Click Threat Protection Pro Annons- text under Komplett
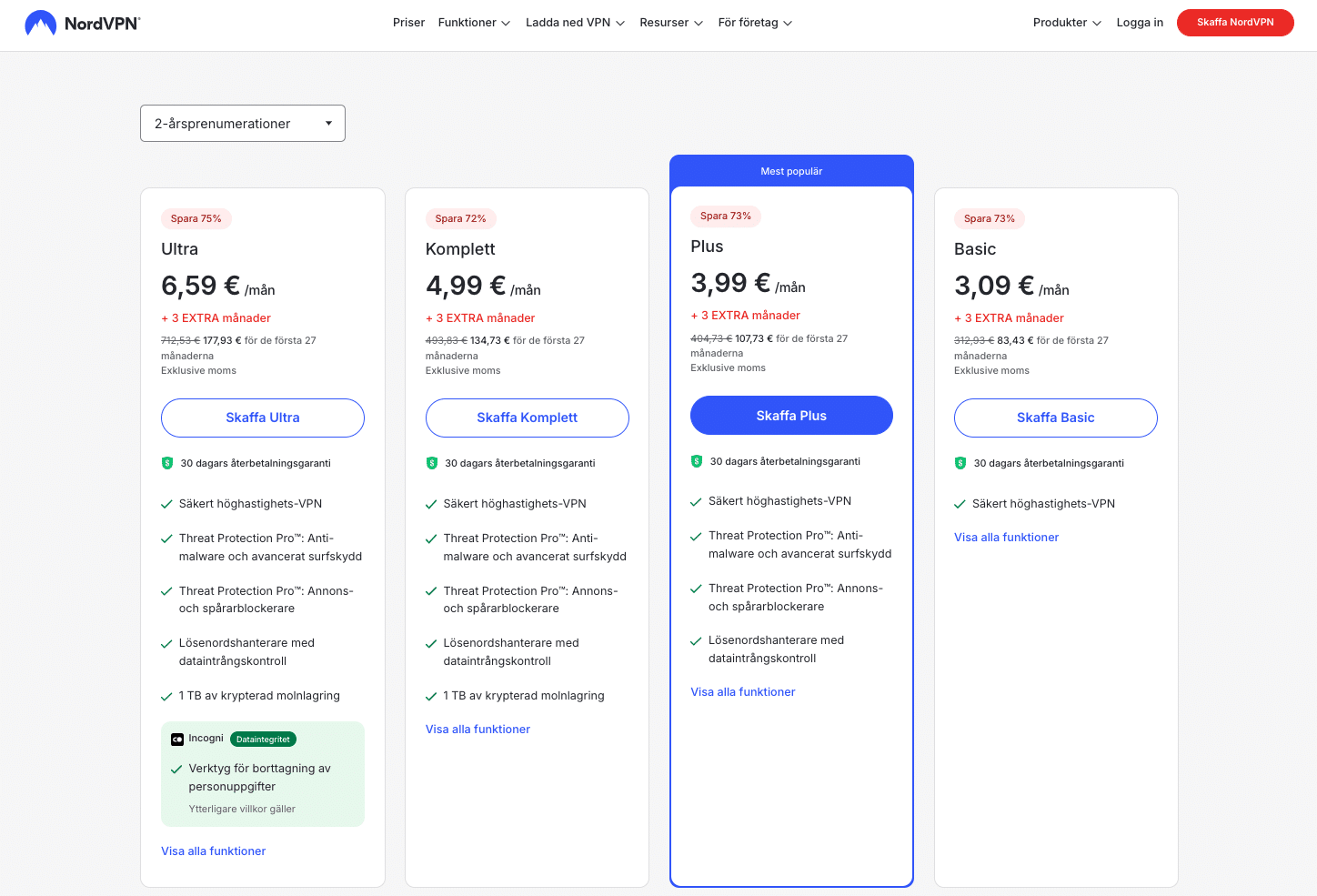 (x=530, y=599)
